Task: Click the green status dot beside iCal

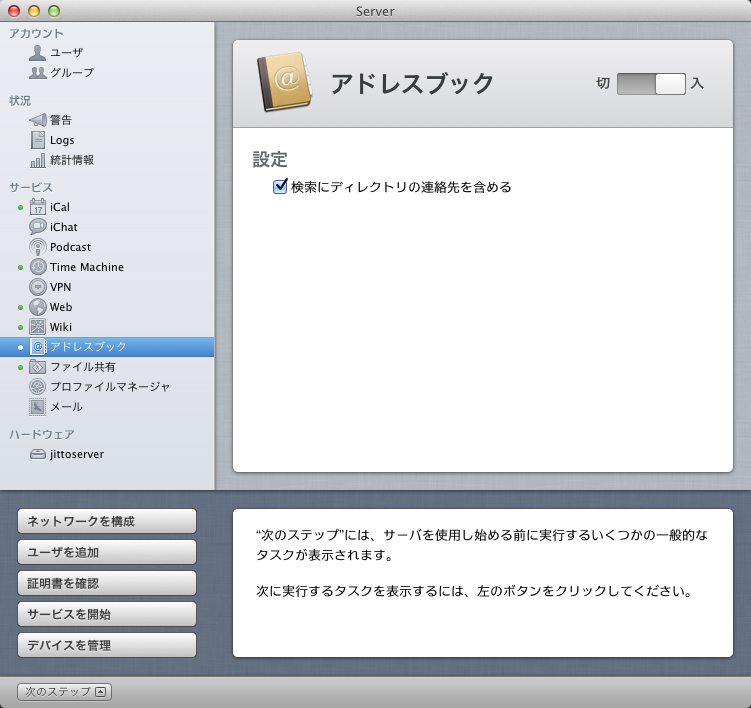Action: pyautogui.click(x=20, y=207)
